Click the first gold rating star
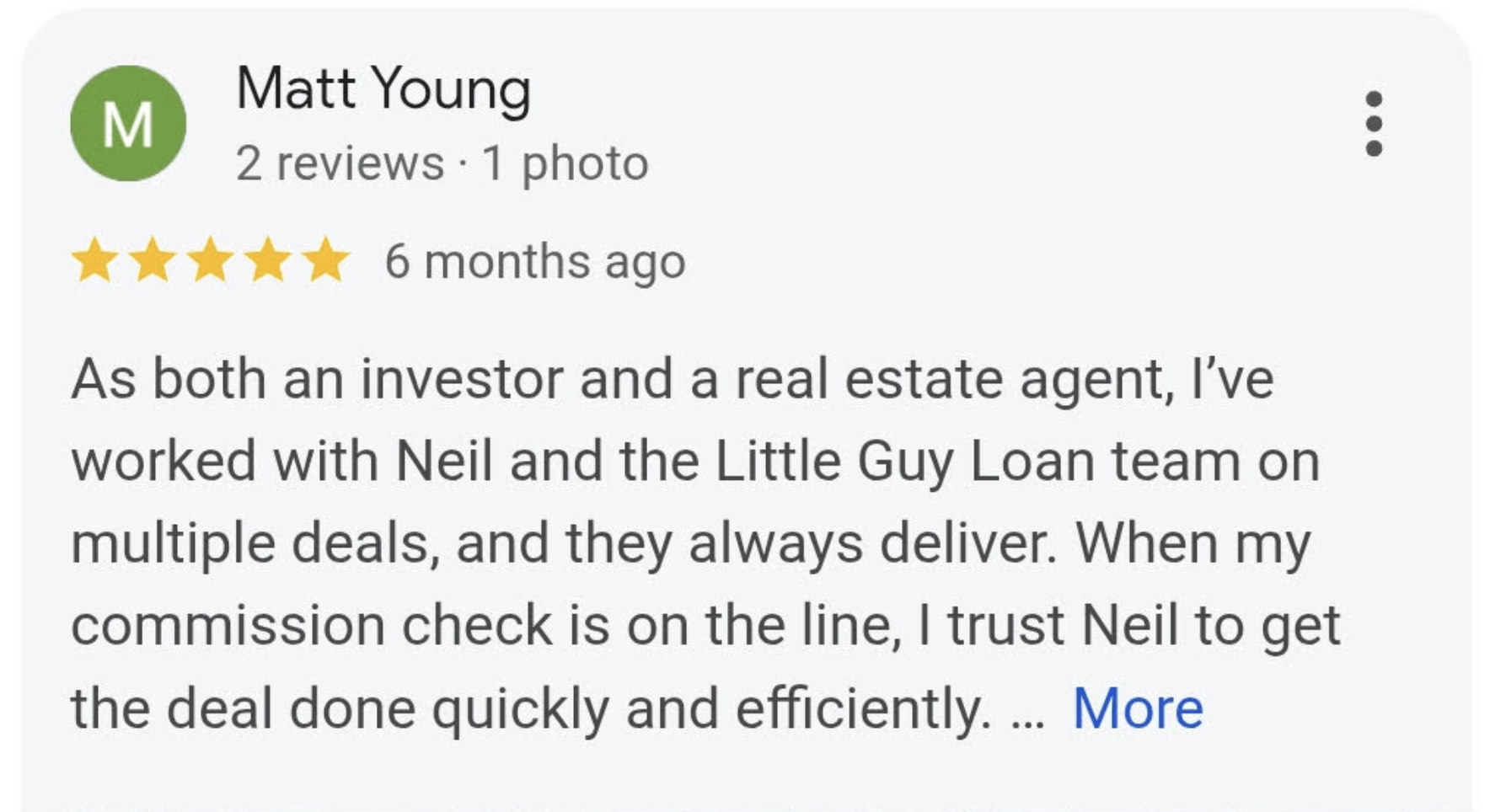Viewport: 1490px width, 812px height. (94, 259)
